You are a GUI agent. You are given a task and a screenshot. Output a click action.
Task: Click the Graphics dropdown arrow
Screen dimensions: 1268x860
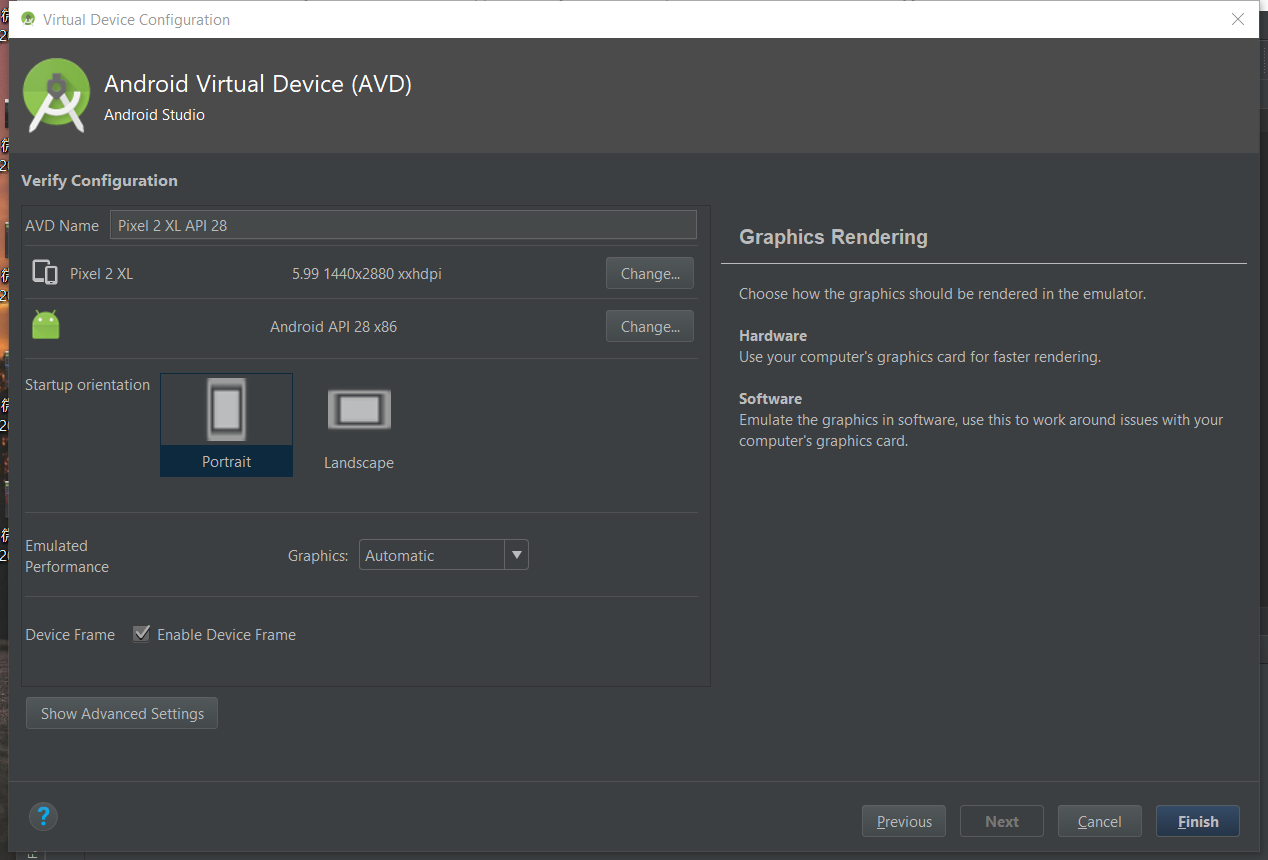coord(516,555)
